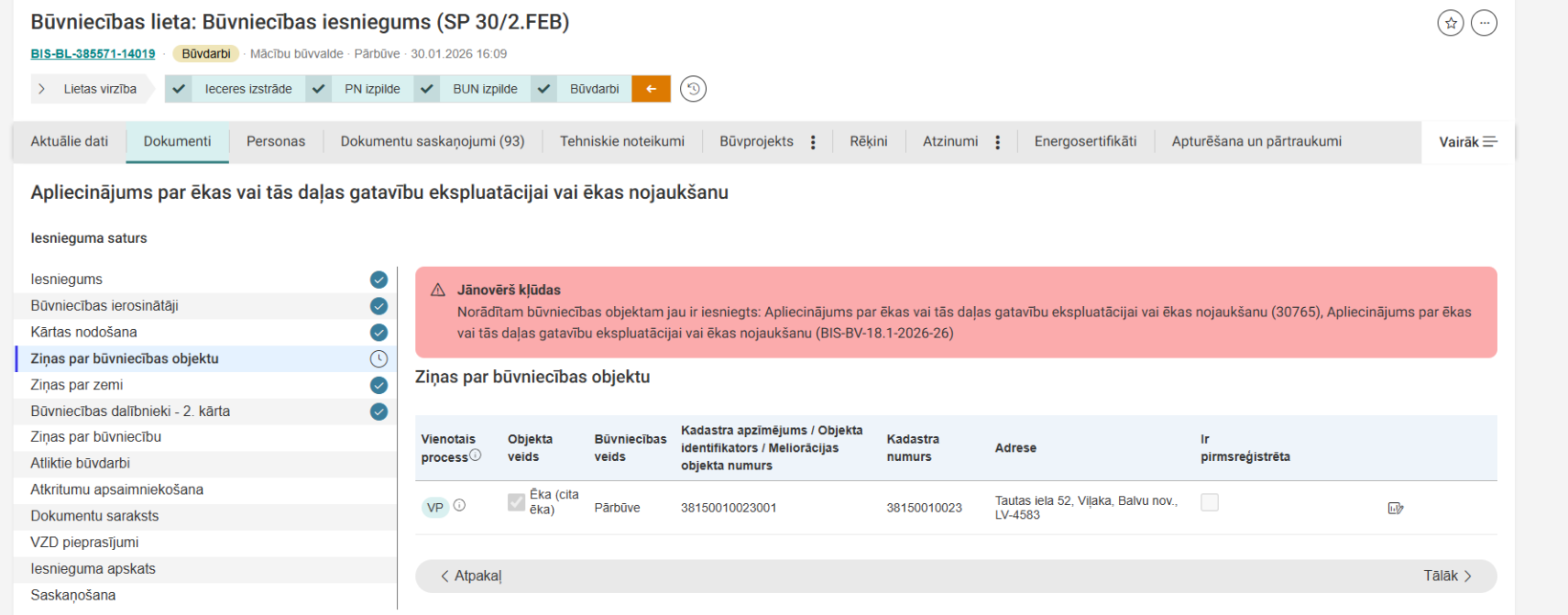This screenshot has height=615, width=1568.
Task: Click the Tālāk button
Action: coord(1447,576)
